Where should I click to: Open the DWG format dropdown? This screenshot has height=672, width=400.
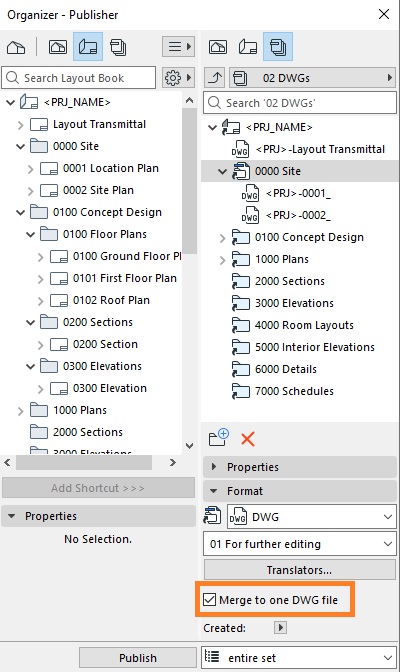[x=311, y=517]
